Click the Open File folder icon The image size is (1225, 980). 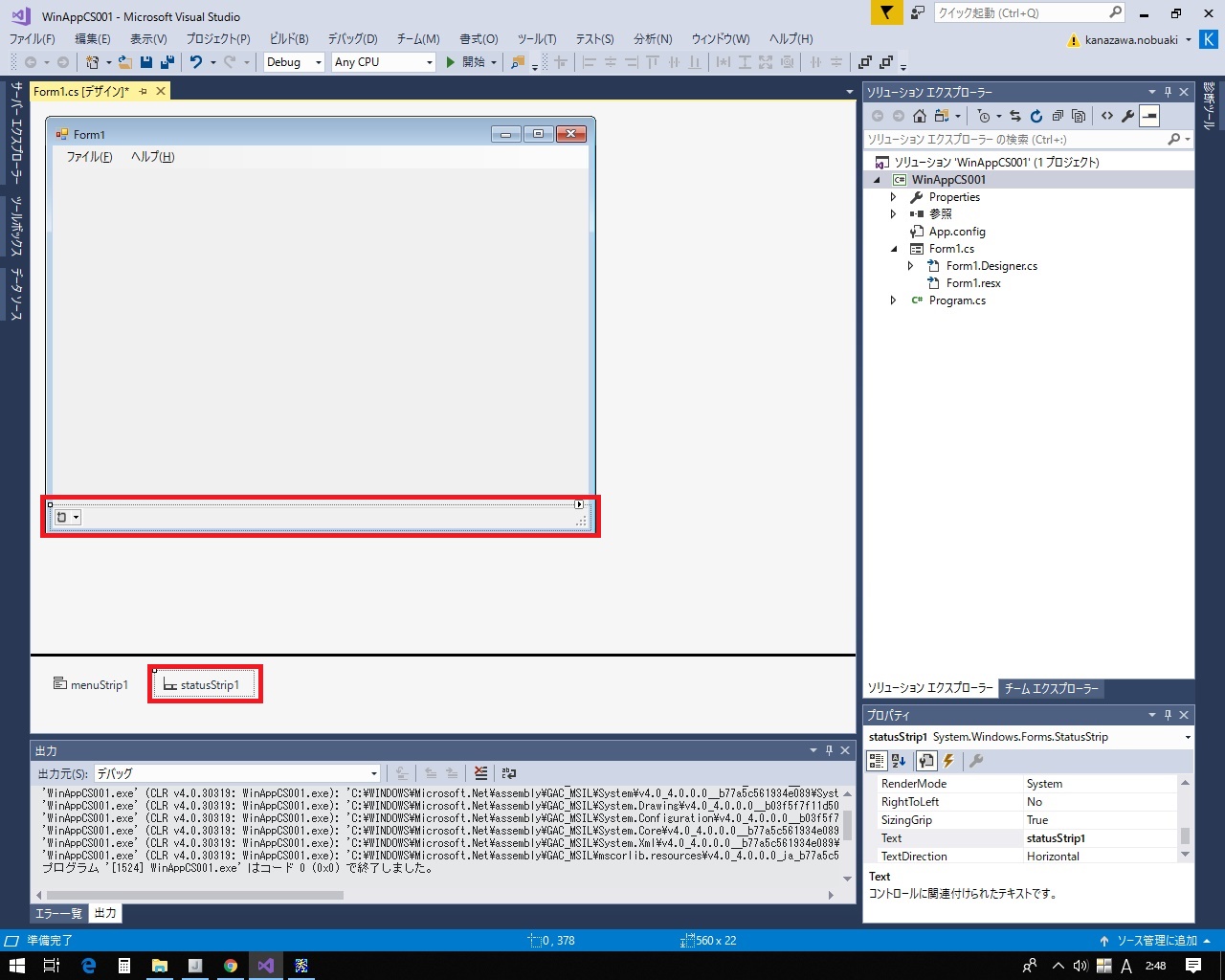(125, 62)
